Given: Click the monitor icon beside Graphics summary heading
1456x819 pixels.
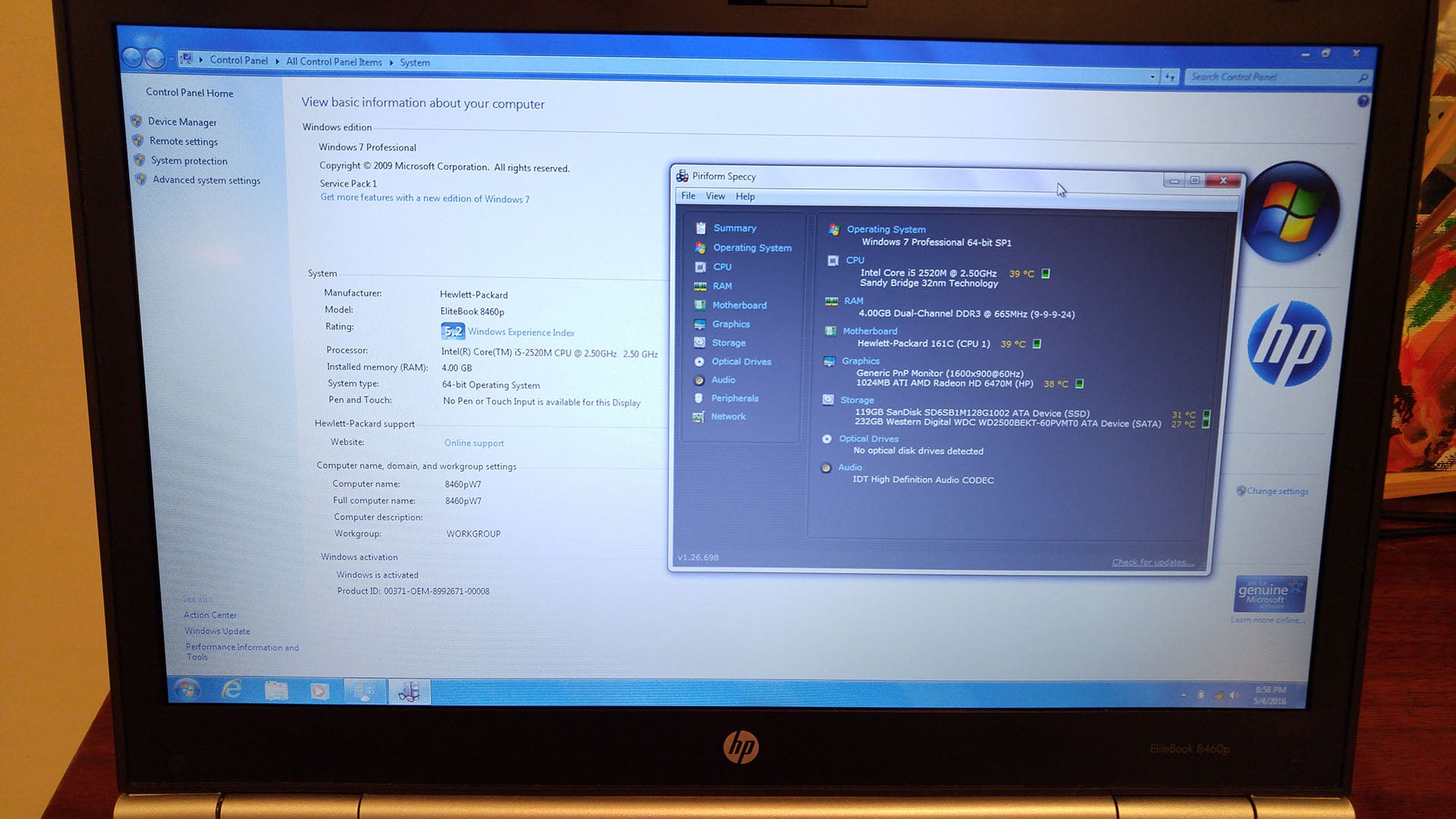Looking at the screenshot, I should 830,361.
